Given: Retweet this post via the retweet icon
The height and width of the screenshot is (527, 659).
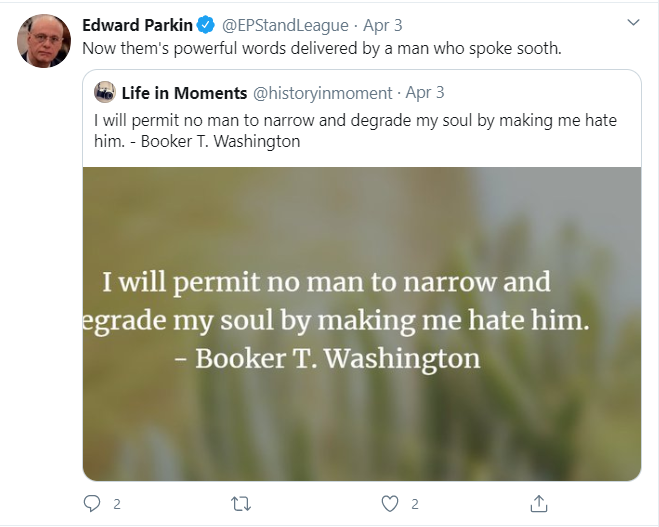Looking at the screenshot, I should [x=241, y=503].
